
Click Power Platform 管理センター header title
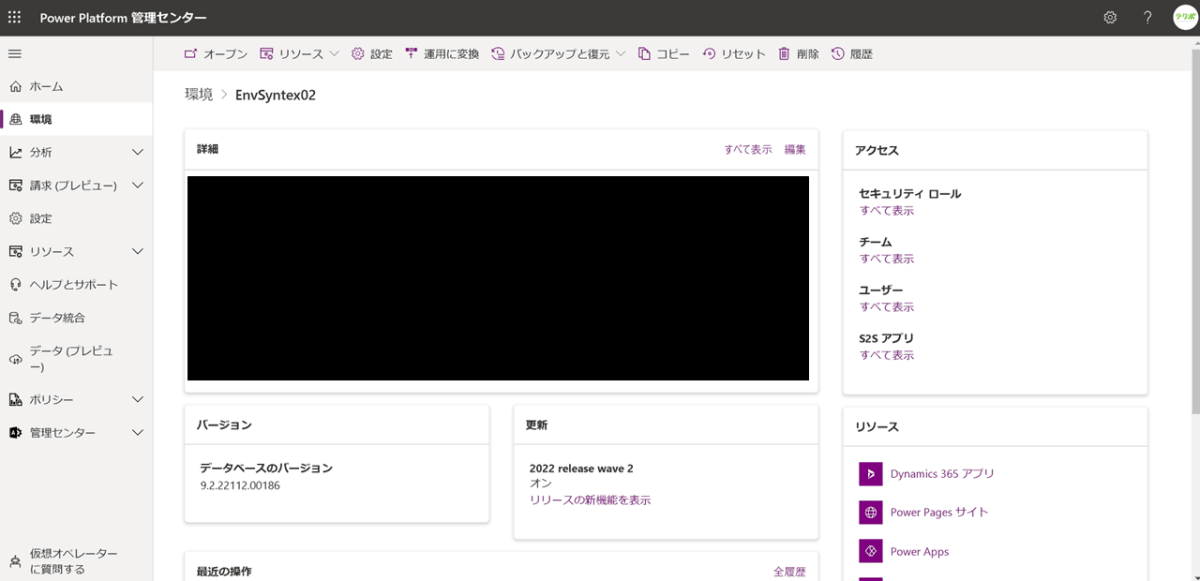pos(123,18)
